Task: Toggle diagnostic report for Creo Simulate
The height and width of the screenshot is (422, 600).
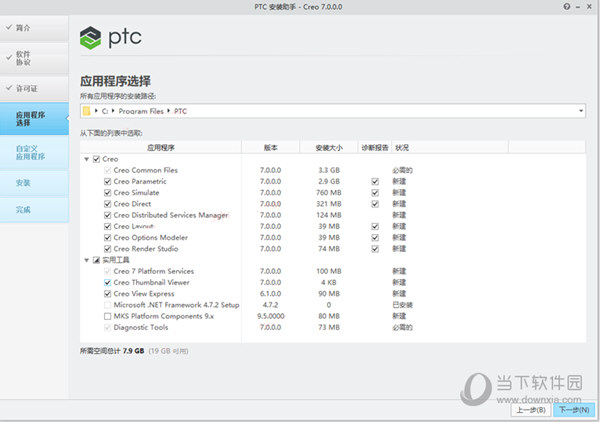Action: point(375,193)
